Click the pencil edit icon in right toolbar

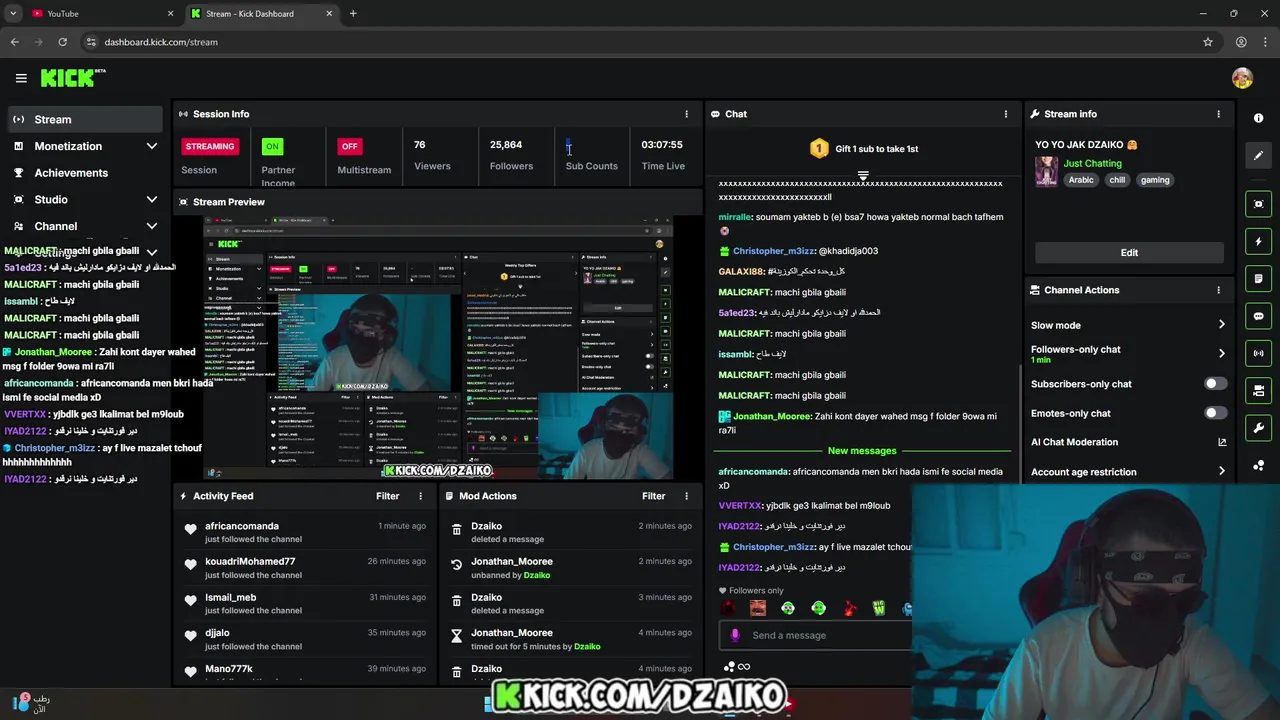pos(1258,155)
